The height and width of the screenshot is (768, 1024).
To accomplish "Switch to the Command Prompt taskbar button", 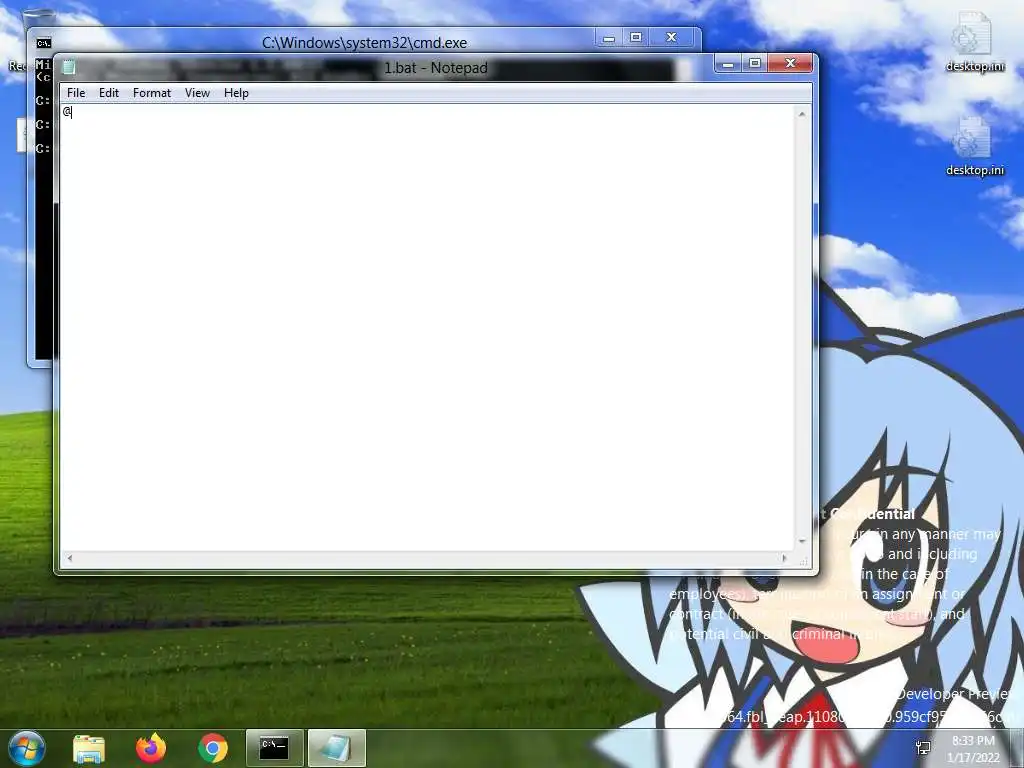I will click(x=274, y=748).
